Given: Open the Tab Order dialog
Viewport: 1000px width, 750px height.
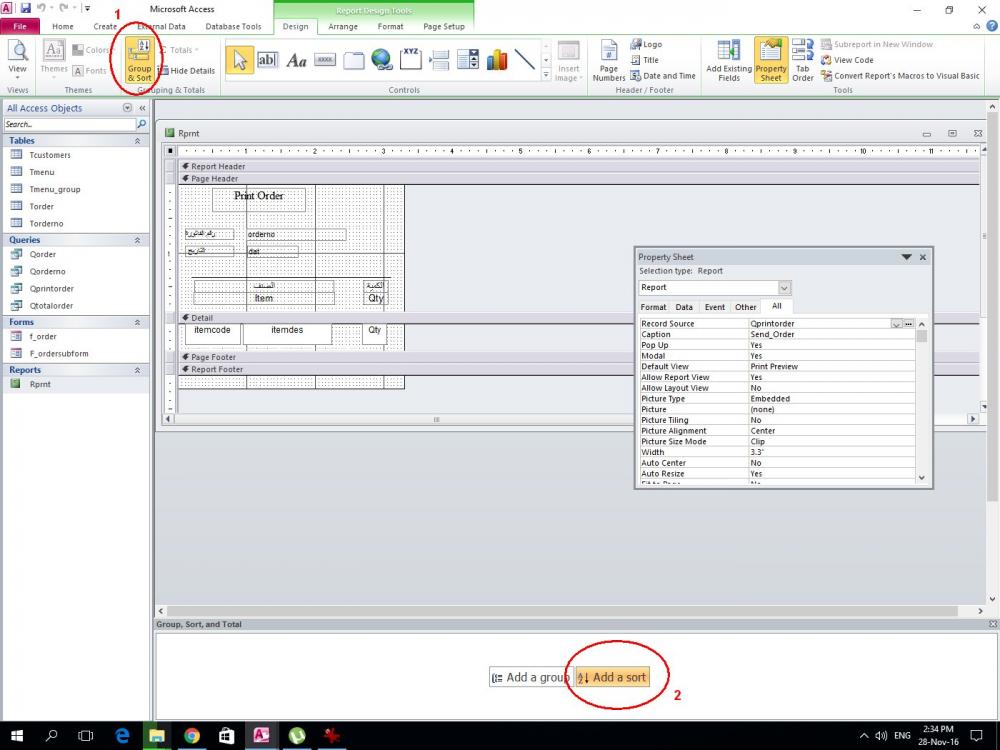Looking at the screenshot, I should click(802, 61).
